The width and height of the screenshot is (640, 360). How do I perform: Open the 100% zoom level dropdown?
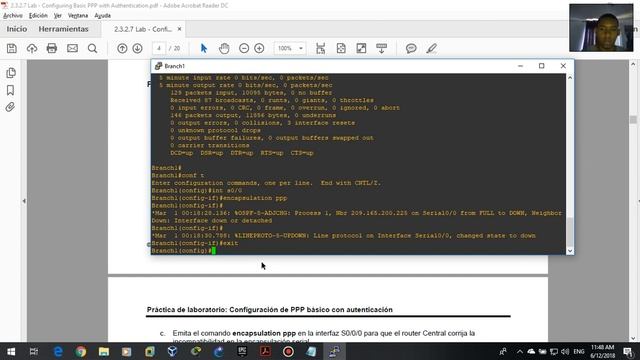290,49
